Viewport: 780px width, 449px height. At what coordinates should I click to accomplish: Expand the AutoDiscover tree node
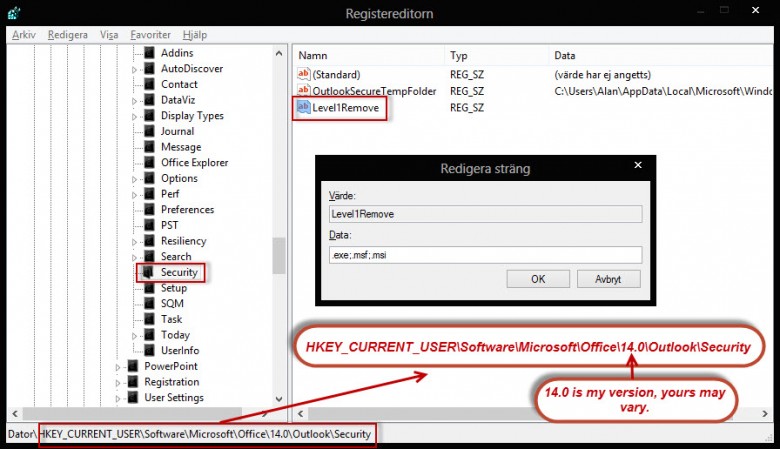134,70
